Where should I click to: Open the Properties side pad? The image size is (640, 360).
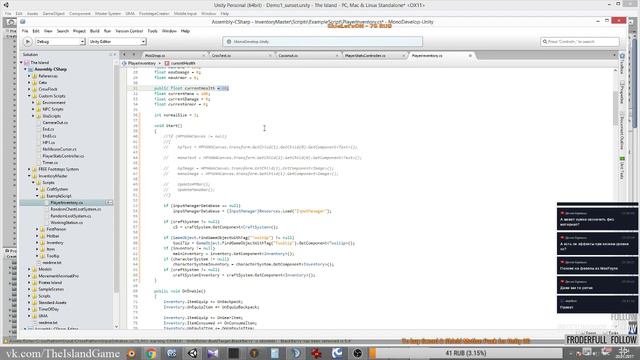622,92
